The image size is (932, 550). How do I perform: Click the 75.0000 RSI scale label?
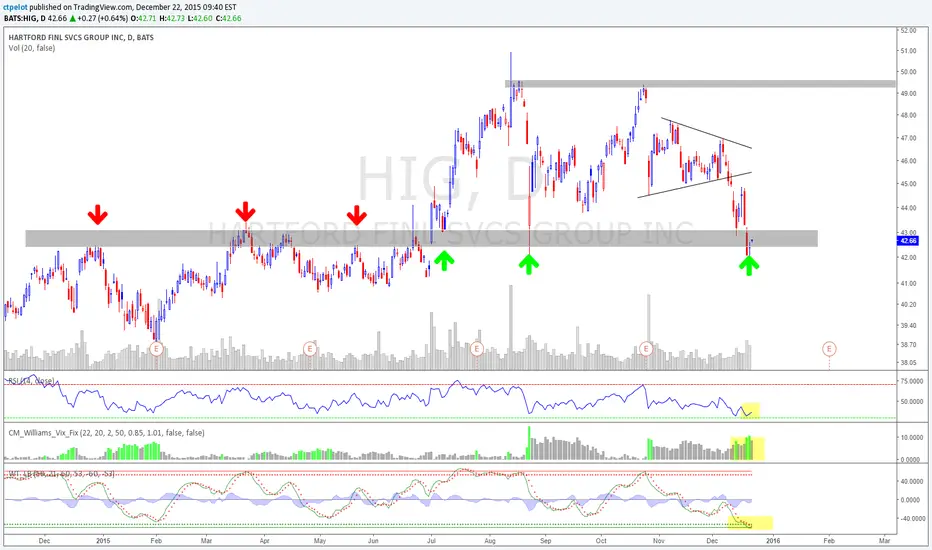911,381
